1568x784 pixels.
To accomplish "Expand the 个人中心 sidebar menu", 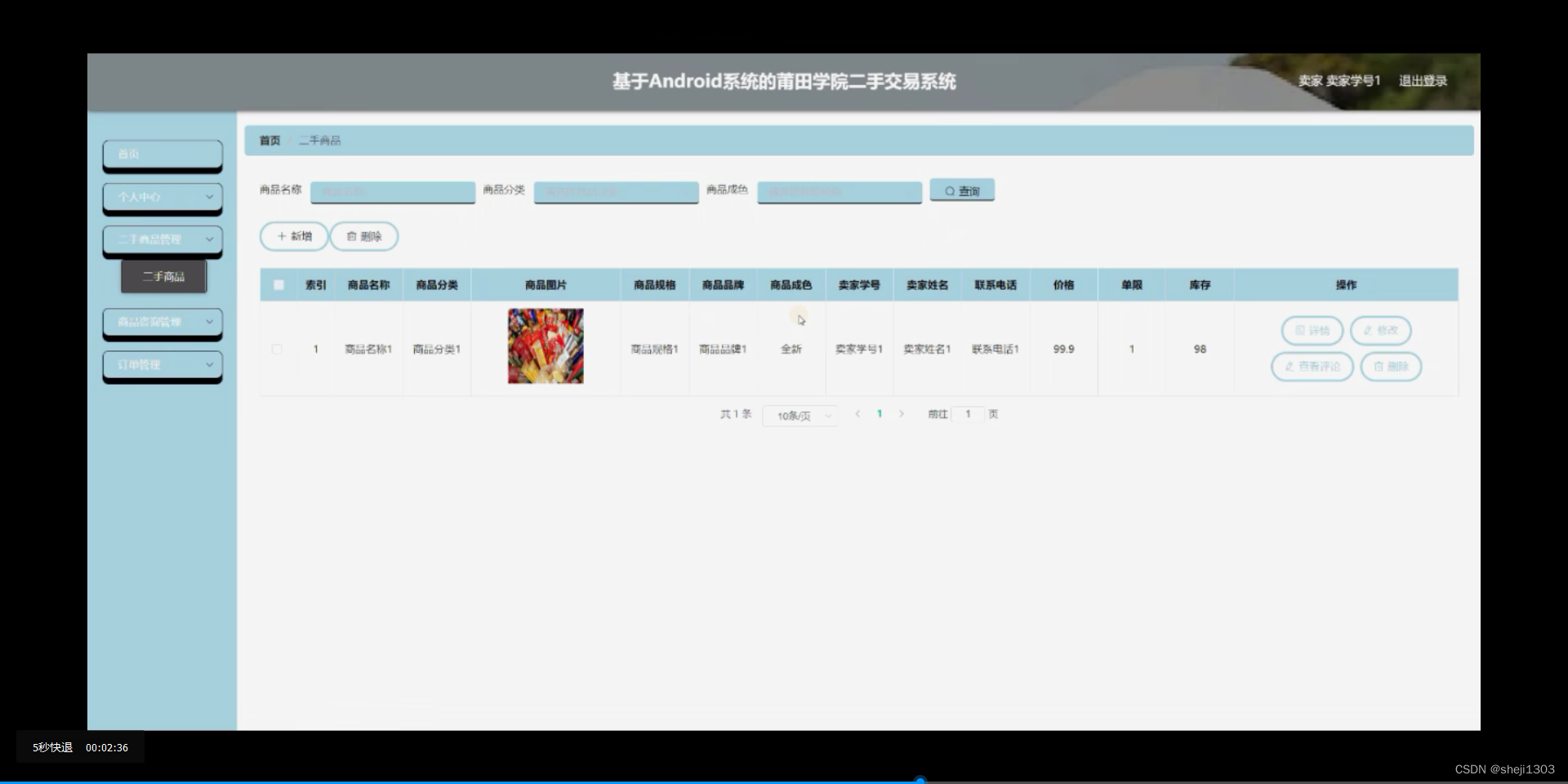I will point(162,198).
